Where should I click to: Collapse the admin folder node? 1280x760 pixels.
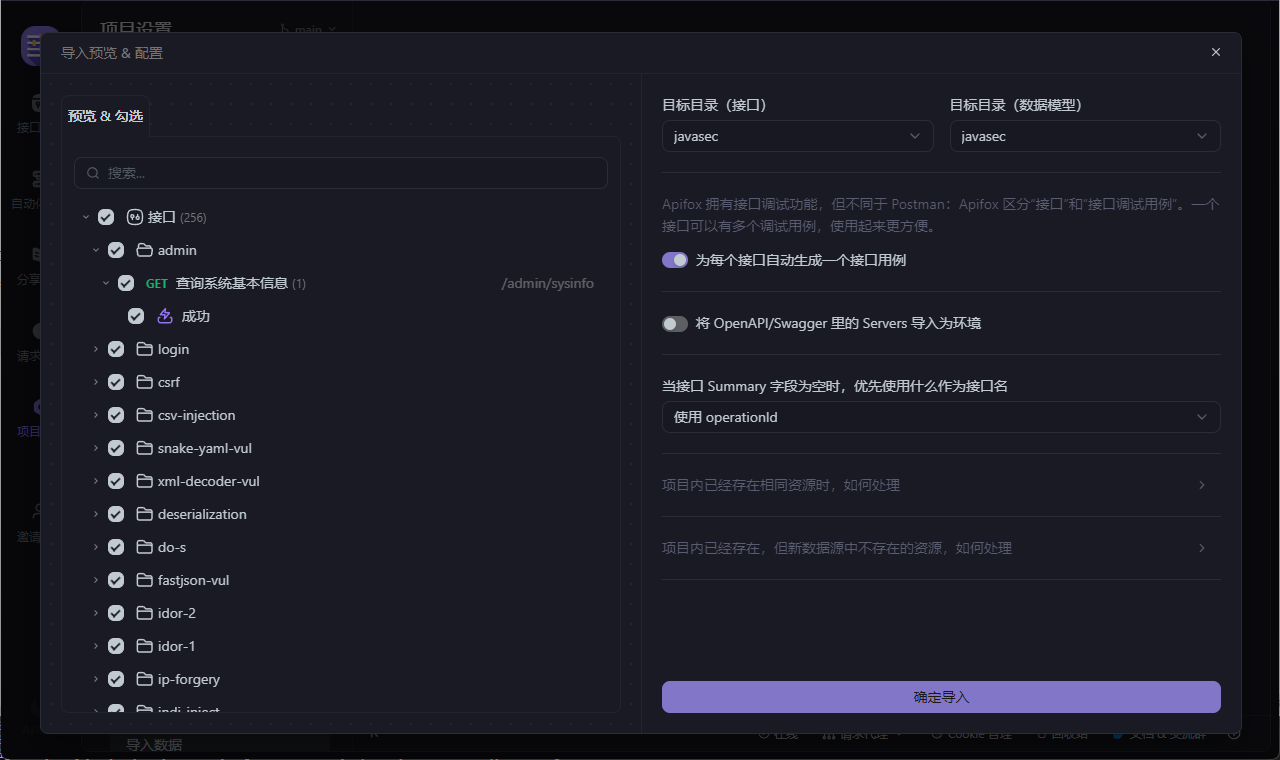pos(96,250)
